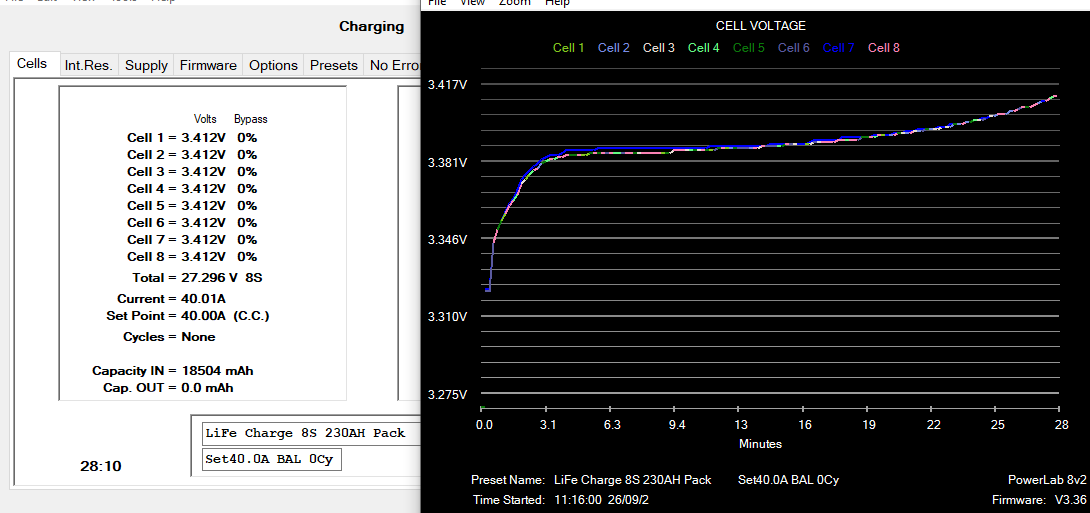Image resolution: width=1090 pixels, height=513 pixels.
Task: Click Cell 2 legend label in graph
Action: click(x=614, y=47)
